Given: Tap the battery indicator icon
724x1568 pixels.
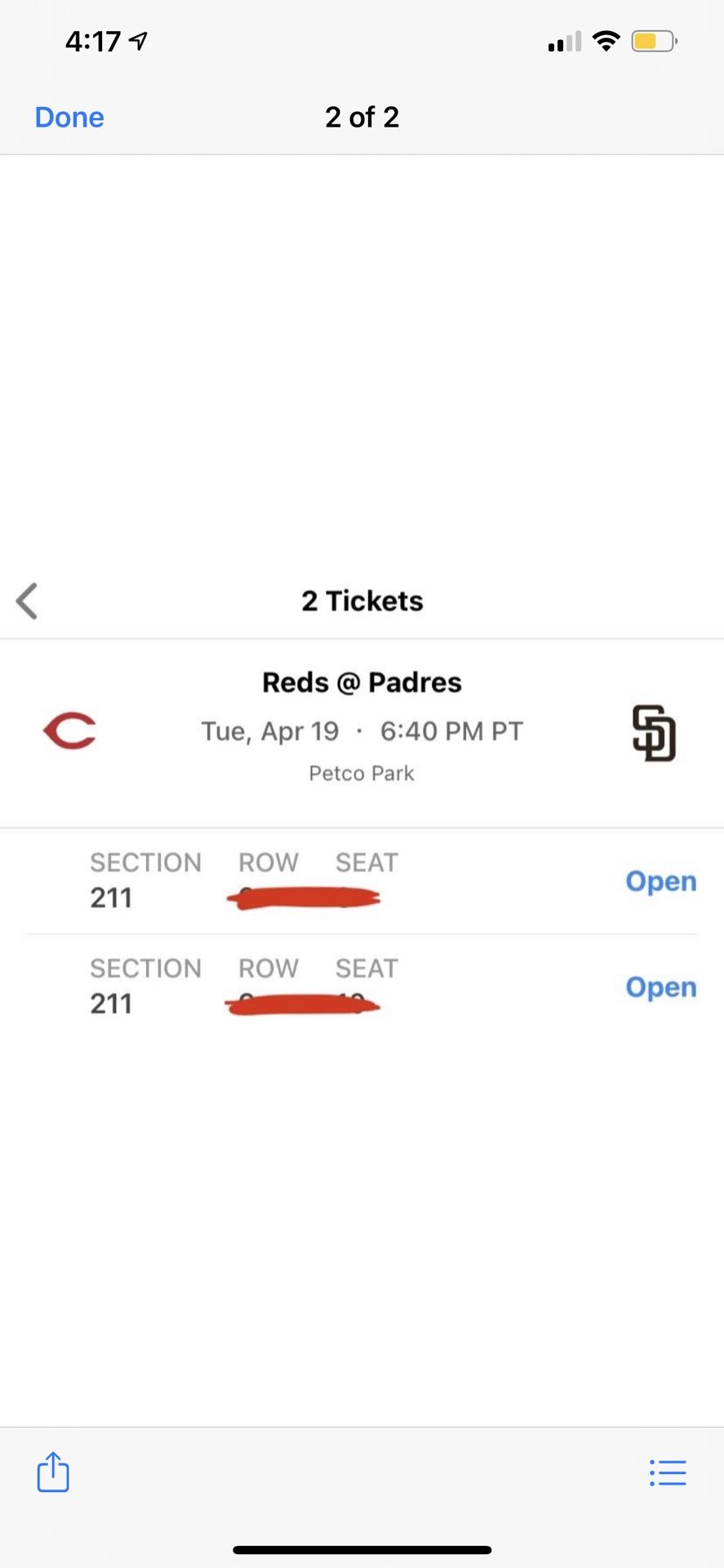Looking at the screenshot, I should point(653,41).
